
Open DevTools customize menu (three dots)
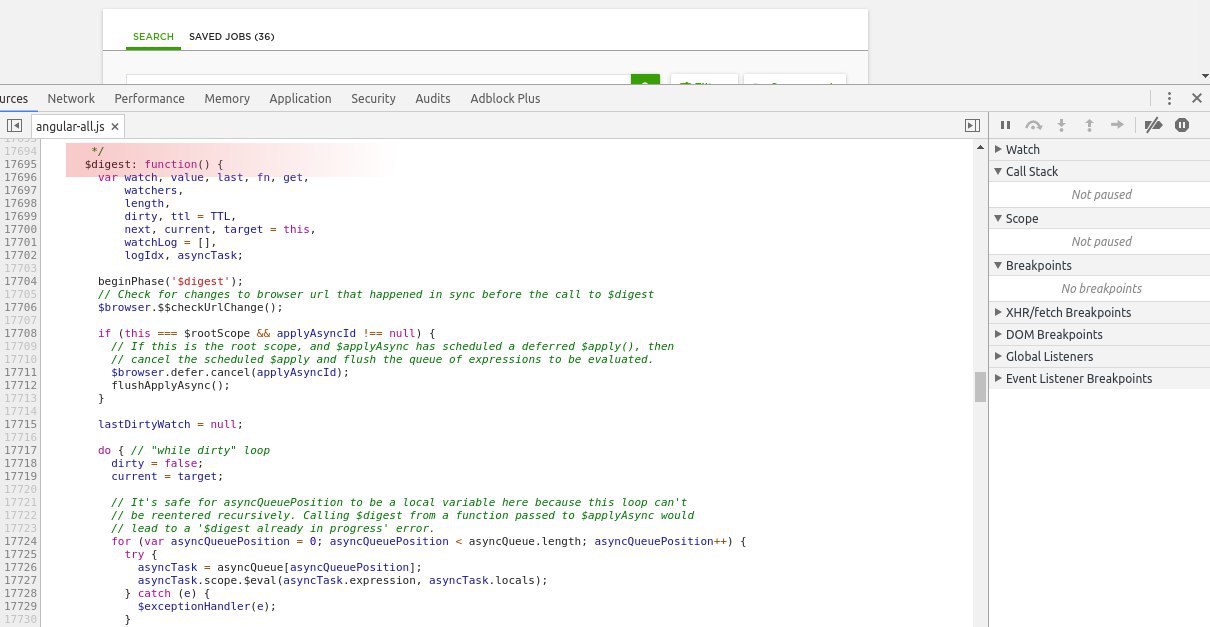coord(1169,98)
